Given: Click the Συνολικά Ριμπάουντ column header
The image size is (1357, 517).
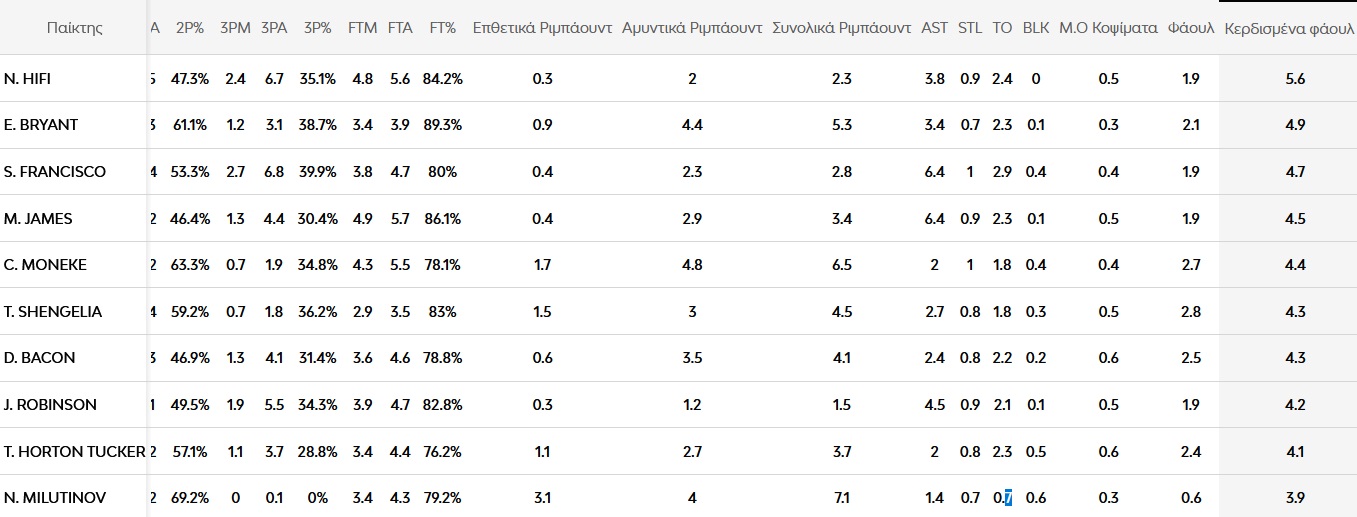Looking at the screenshot, I should click(842, 27).
